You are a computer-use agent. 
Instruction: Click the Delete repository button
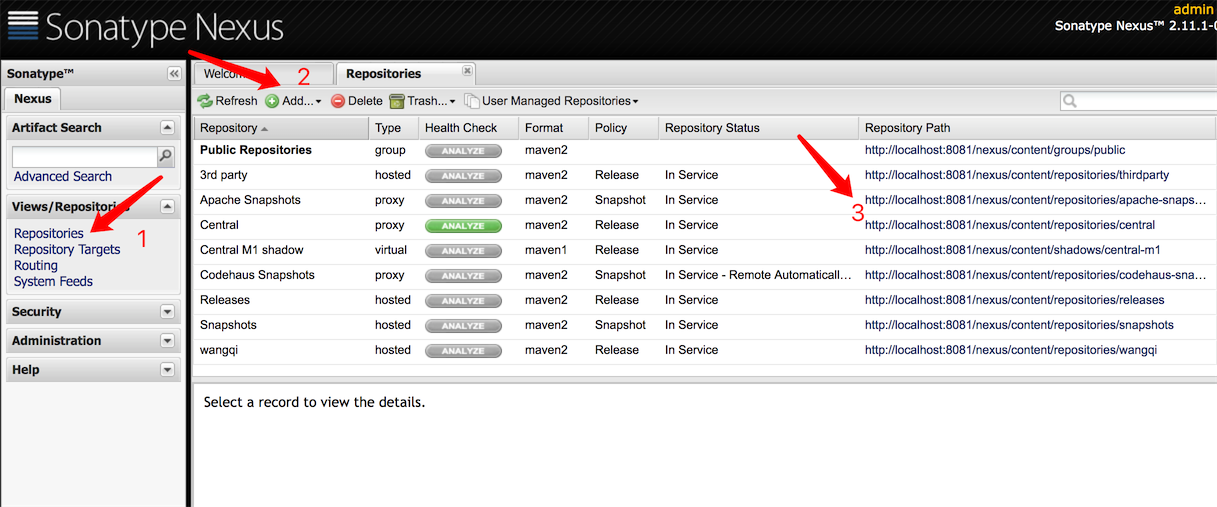(357, 101)
